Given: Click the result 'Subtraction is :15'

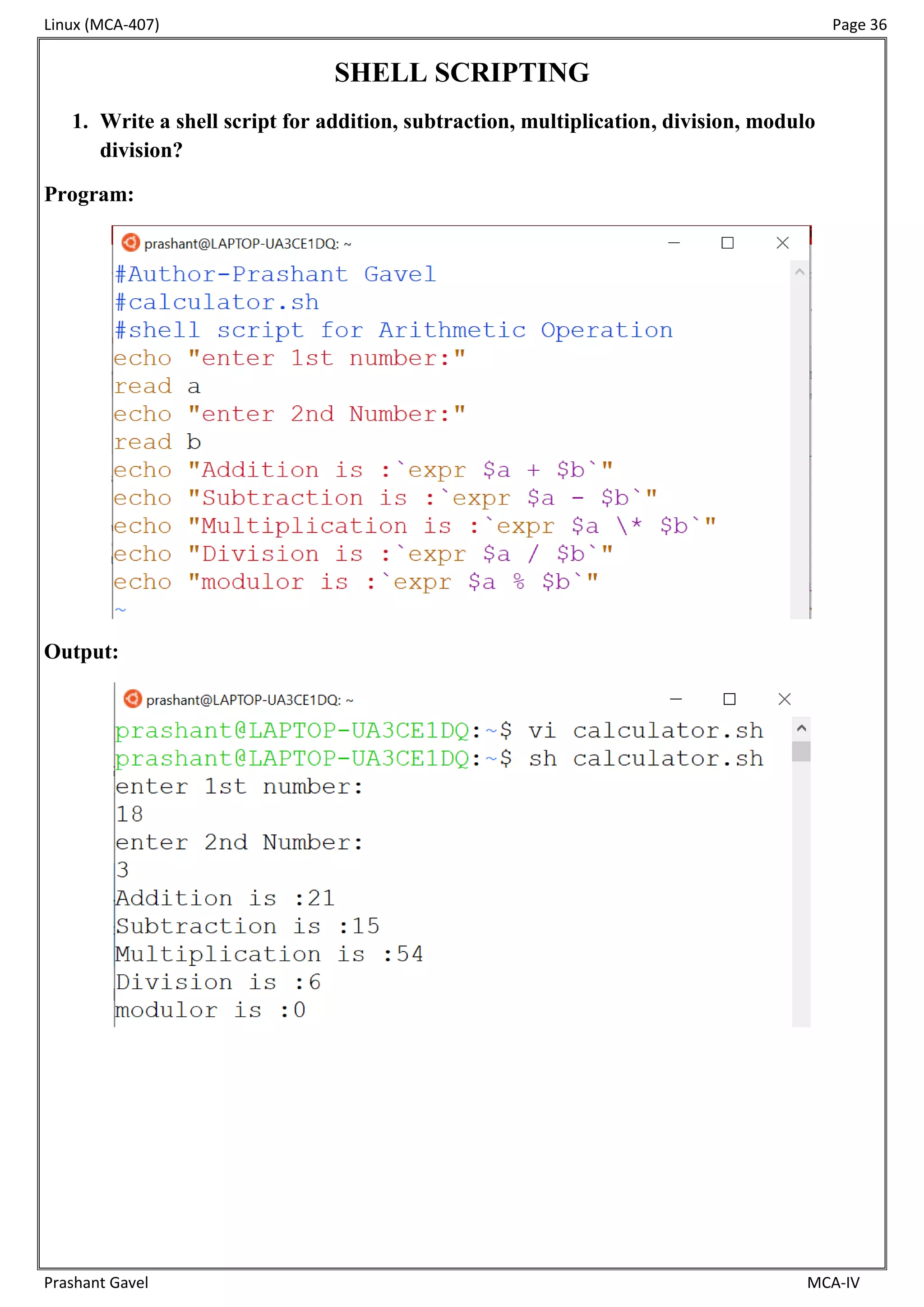Looking at the screenshot, I should [x=248, y=926].
